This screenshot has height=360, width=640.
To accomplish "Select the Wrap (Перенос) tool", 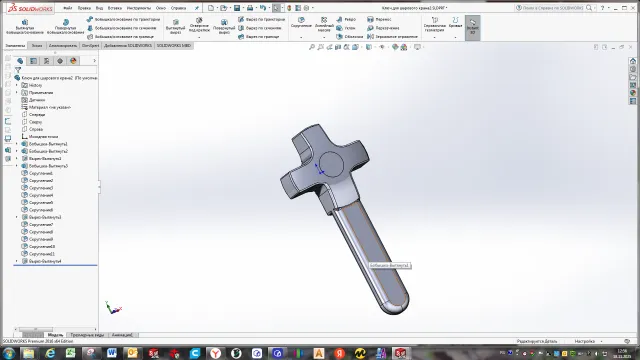I will [379, 19].
